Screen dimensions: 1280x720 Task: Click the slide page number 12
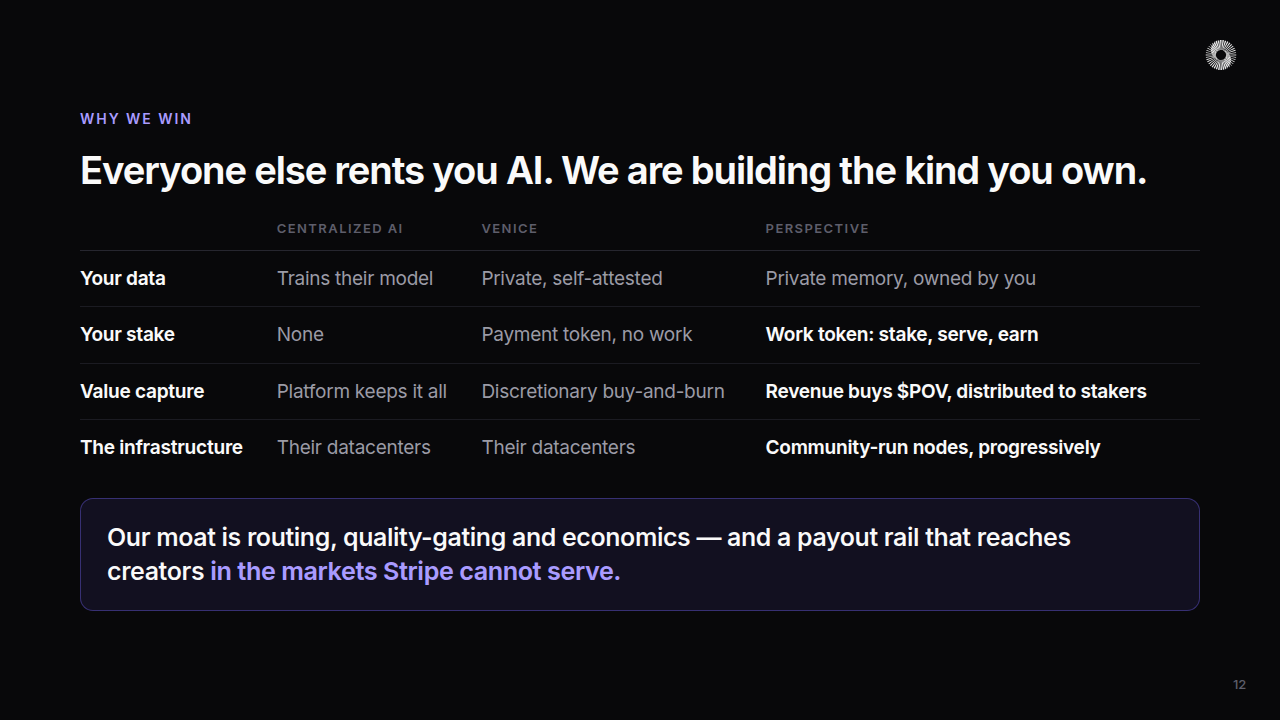point(1240,685)
